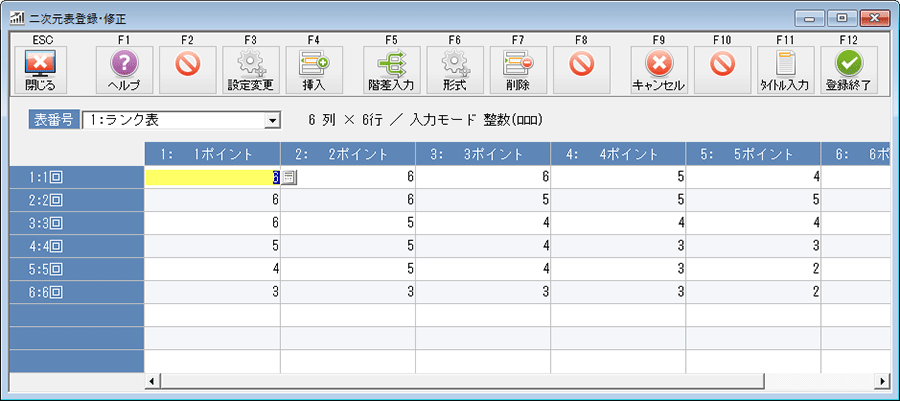This screenshot has height=401, width=900.
Task: Click the horizontal scrollbar right arrow
Action: pos(882,381)
